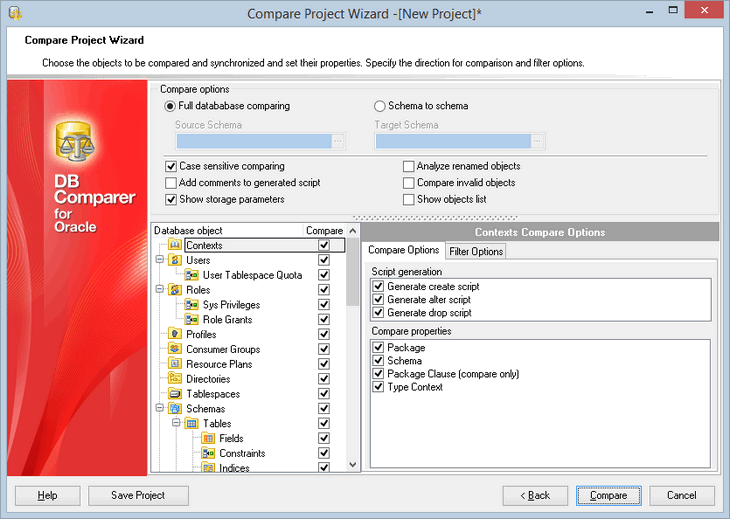The width and height of the screenshot is (730, 519).
Task: Click Save Project button
Action: click(x=138, y=495)
